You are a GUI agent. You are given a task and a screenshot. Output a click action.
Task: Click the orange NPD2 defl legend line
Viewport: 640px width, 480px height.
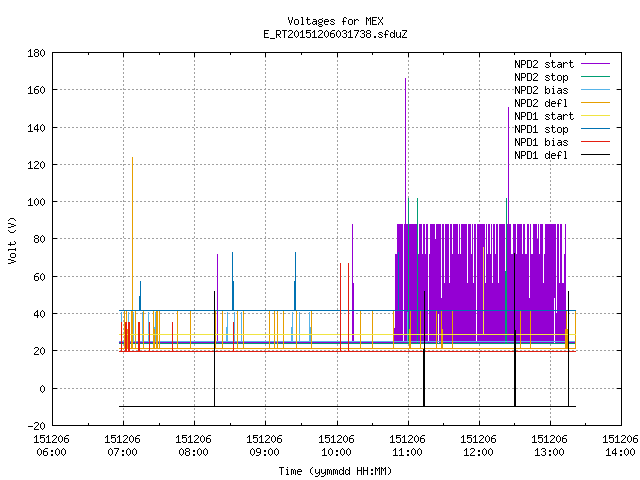click(595, 103)
